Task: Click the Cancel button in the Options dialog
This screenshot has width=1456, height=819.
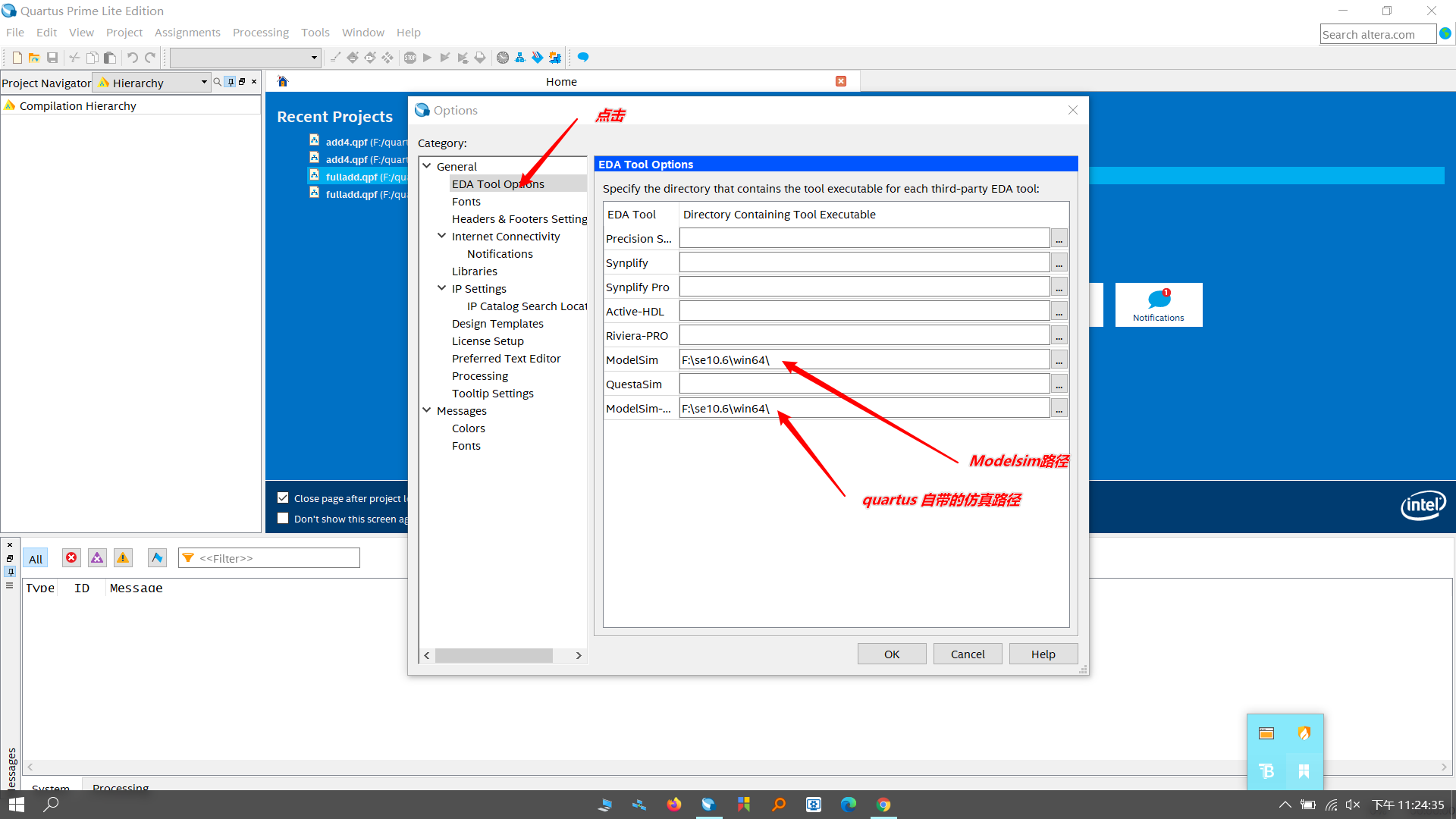Action: (x=968, y=654)
